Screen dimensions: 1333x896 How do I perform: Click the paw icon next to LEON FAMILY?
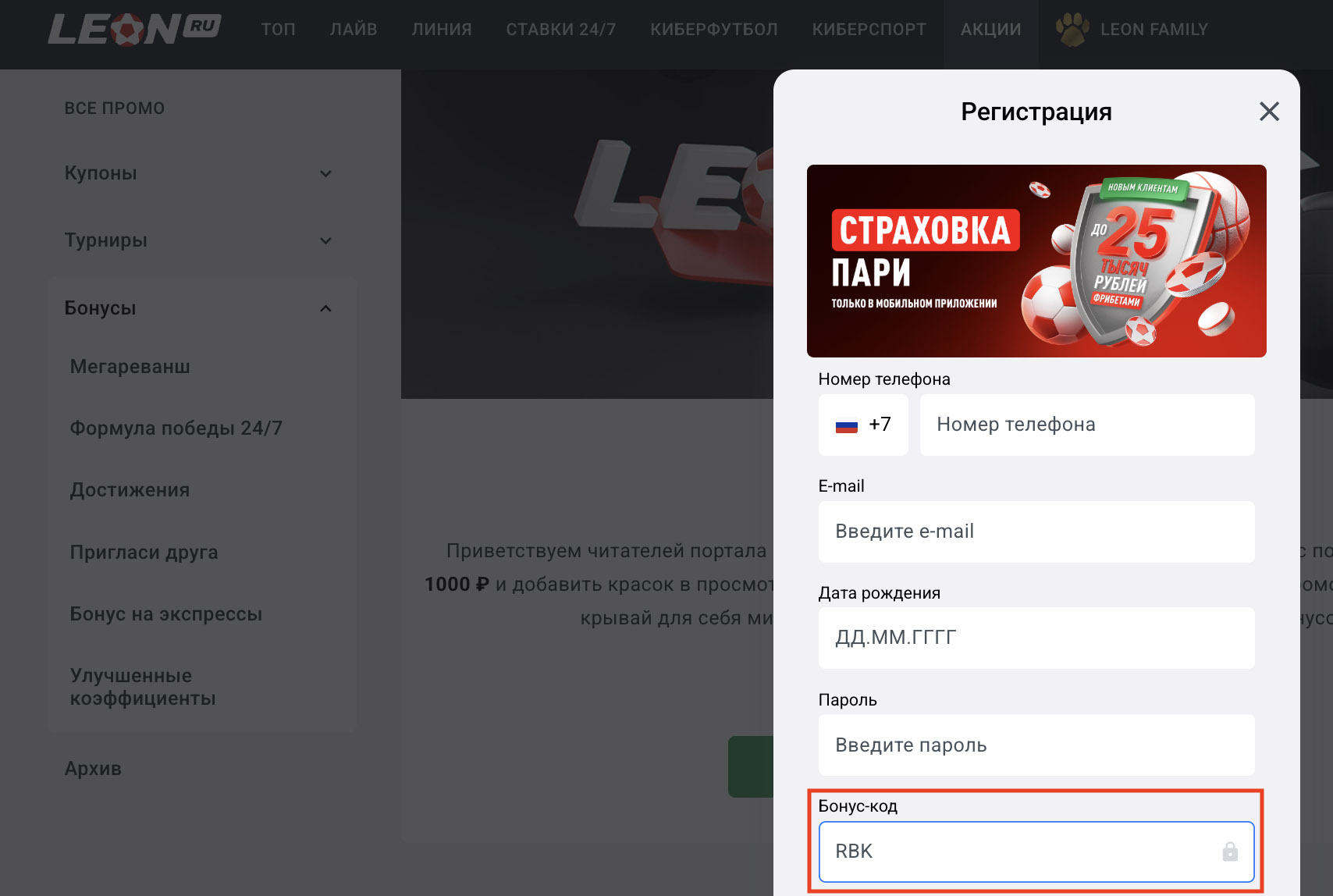[x=1072, y=30]
